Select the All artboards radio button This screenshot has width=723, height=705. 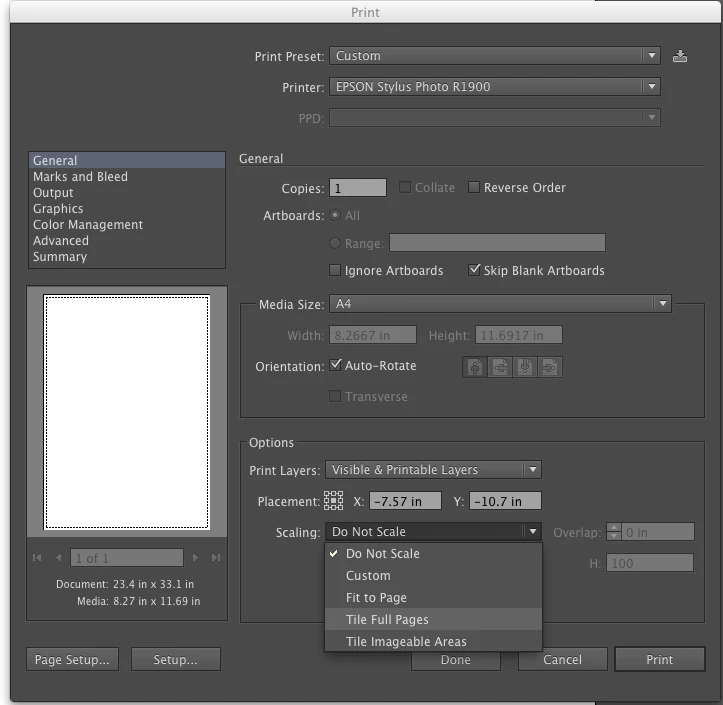click(335, 215)
